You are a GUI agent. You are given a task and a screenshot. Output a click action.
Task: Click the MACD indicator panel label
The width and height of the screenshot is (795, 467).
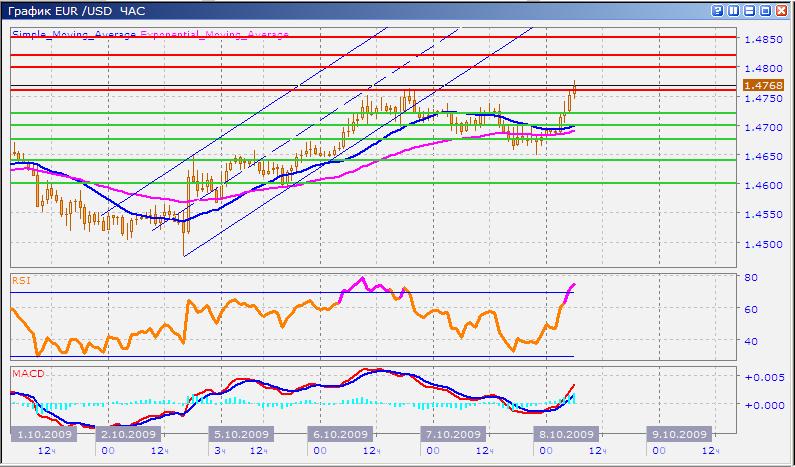click(27, 373)
